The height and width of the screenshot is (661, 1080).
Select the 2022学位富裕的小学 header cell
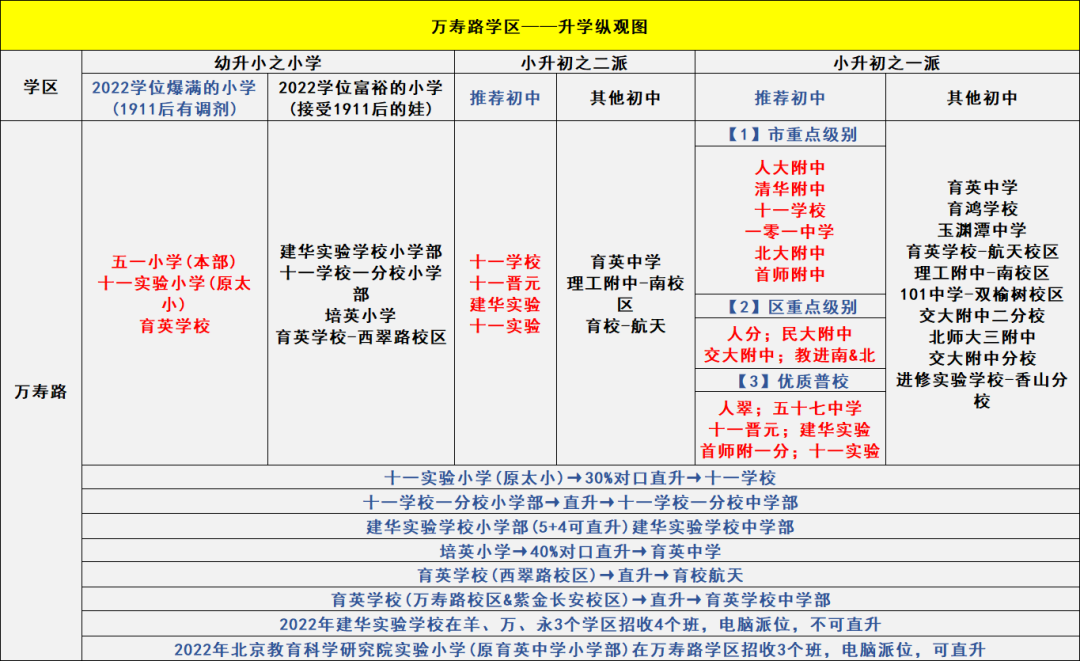point(361,98)
